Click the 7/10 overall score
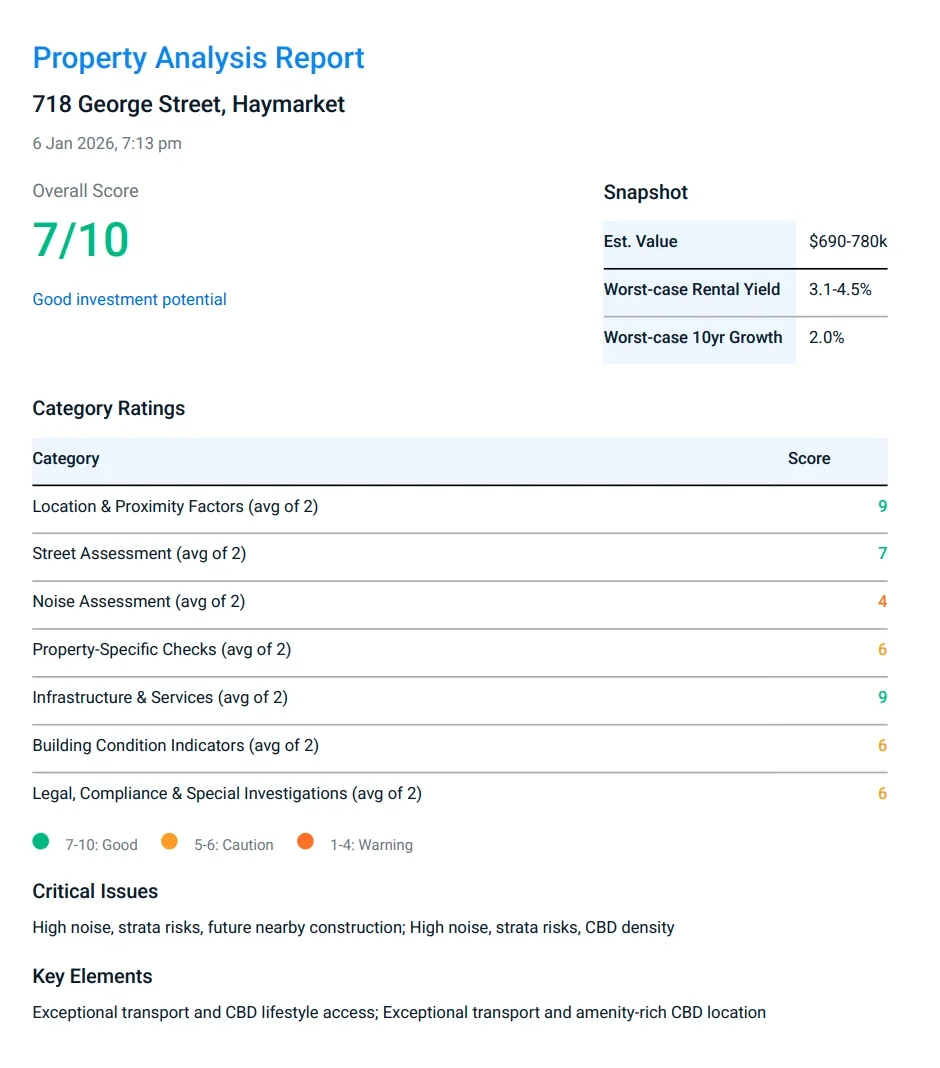 (x=81, y=240)
